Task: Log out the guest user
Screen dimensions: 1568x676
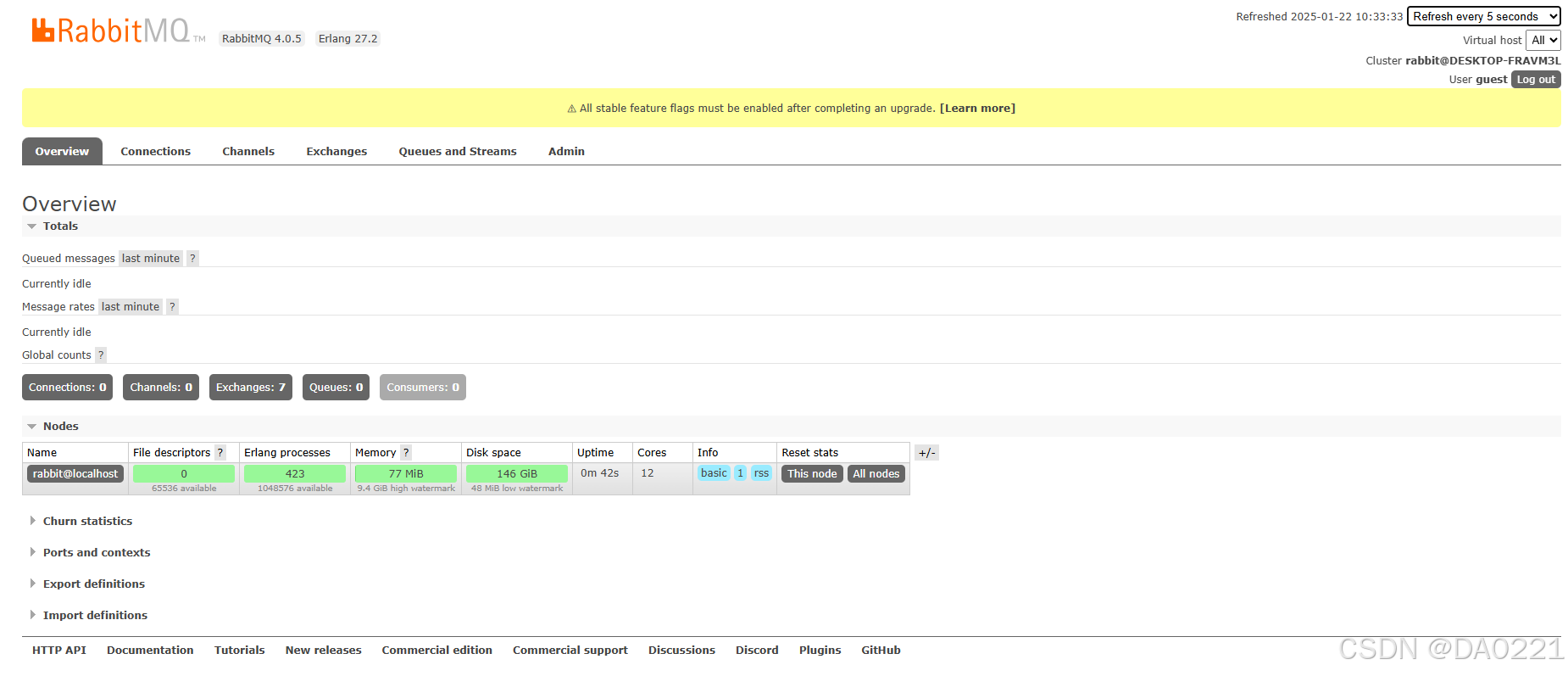Action: coord(1536,80)
